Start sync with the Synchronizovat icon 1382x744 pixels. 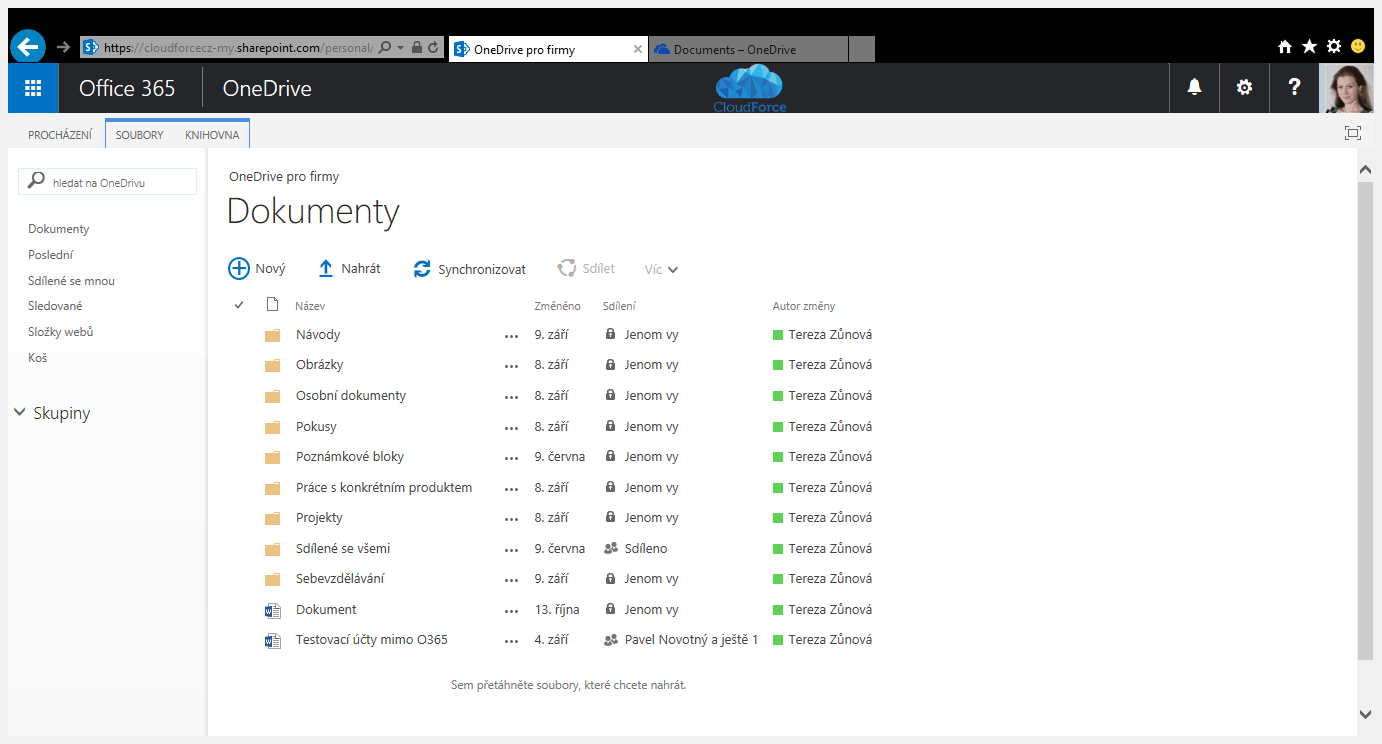coord(421,268)
